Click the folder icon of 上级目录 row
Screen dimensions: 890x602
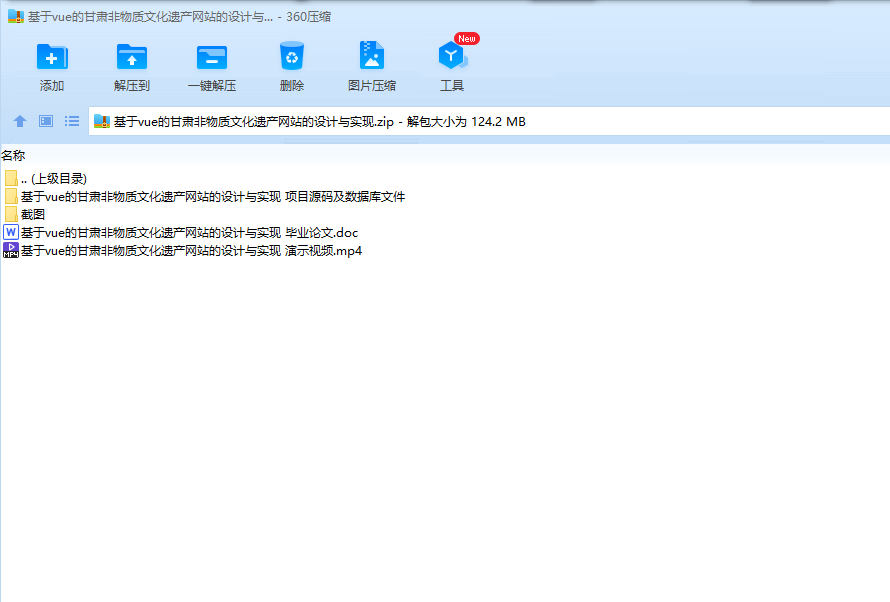pyautogui.click(x=11, y=178)
